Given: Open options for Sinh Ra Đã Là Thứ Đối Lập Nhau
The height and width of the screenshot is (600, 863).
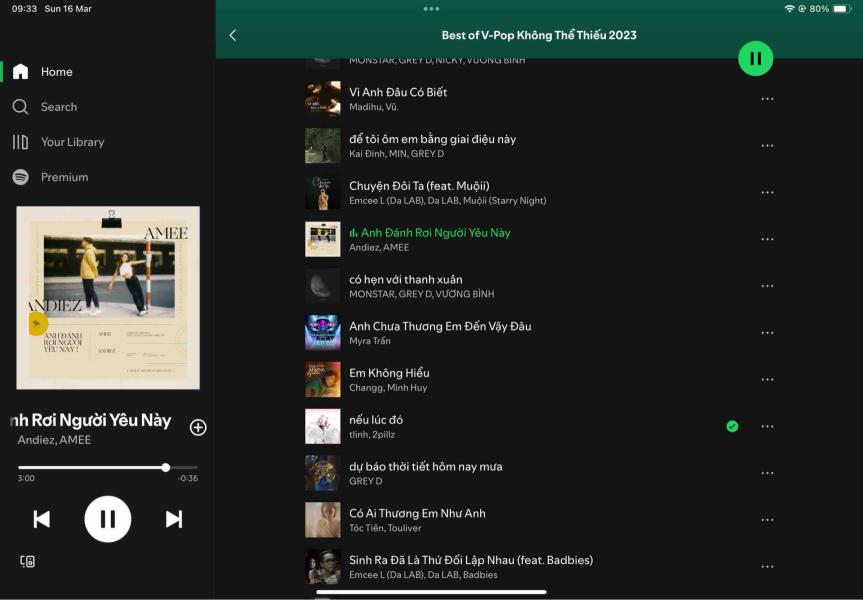Looking at the screenshot, I should pyautogui.click(x=767, y=567).
